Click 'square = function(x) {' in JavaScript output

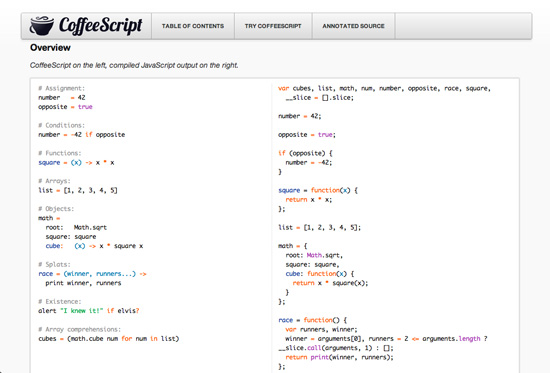point(318,191)
